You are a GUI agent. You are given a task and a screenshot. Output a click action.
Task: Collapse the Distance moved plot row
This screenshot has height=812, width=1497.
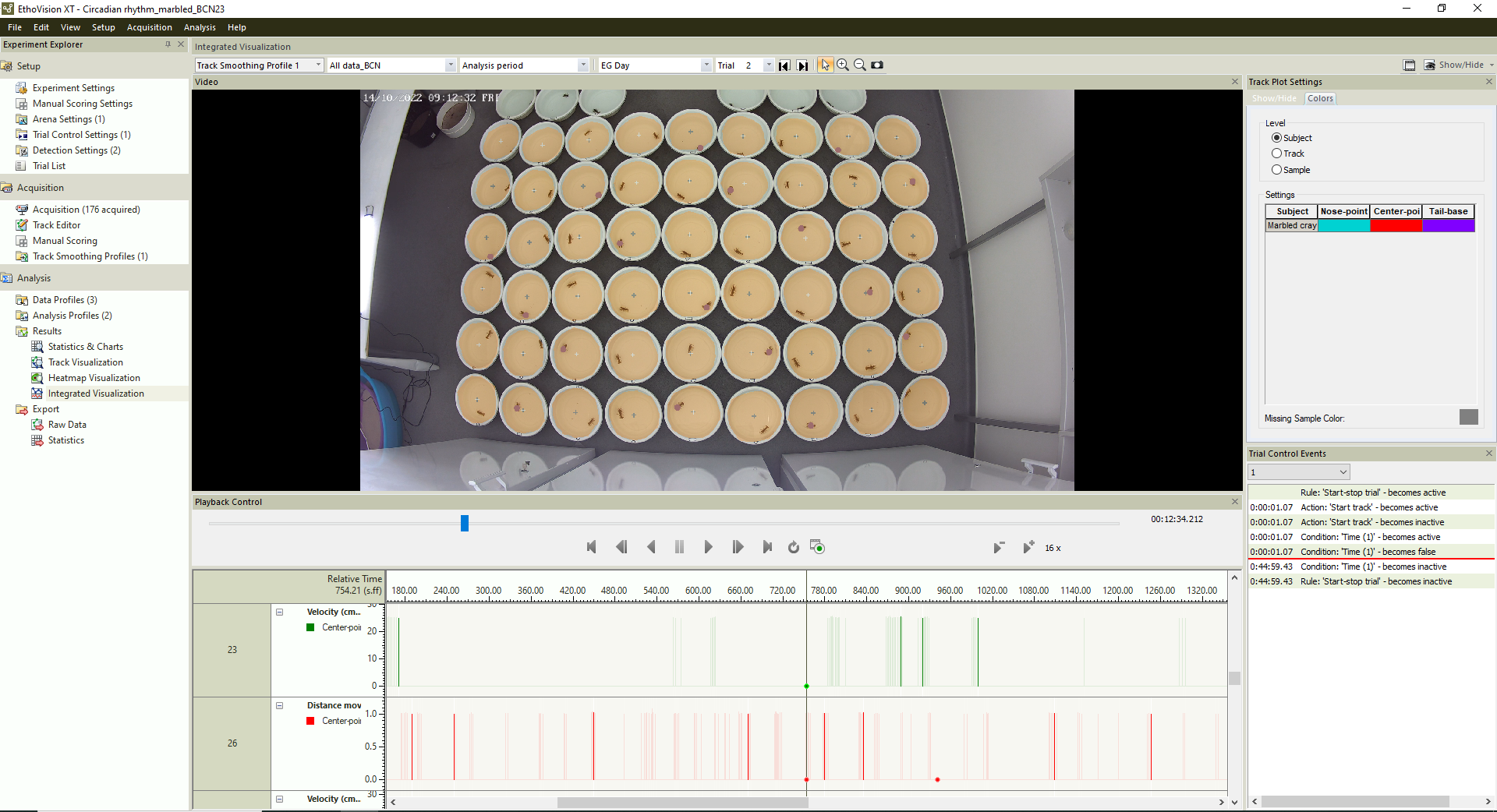pos(279,706)
